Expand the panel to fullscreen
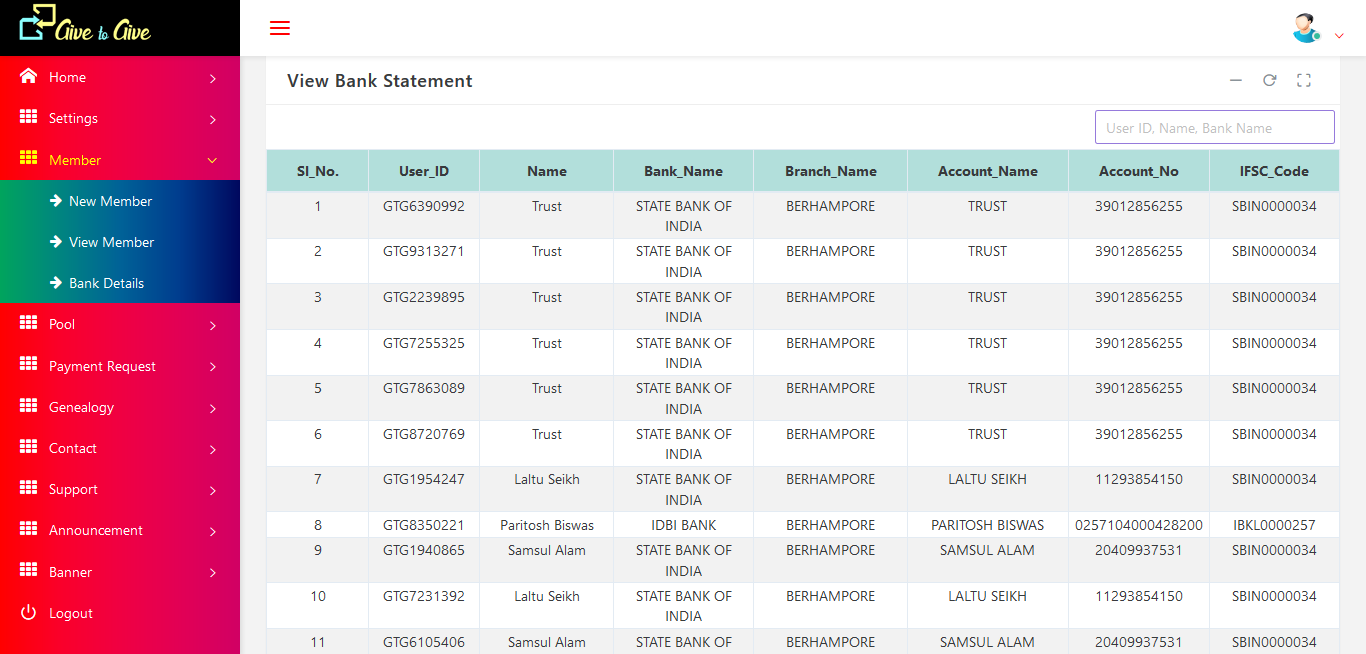The height and width of the screenshot is (654, 1366). point(1303,80)
